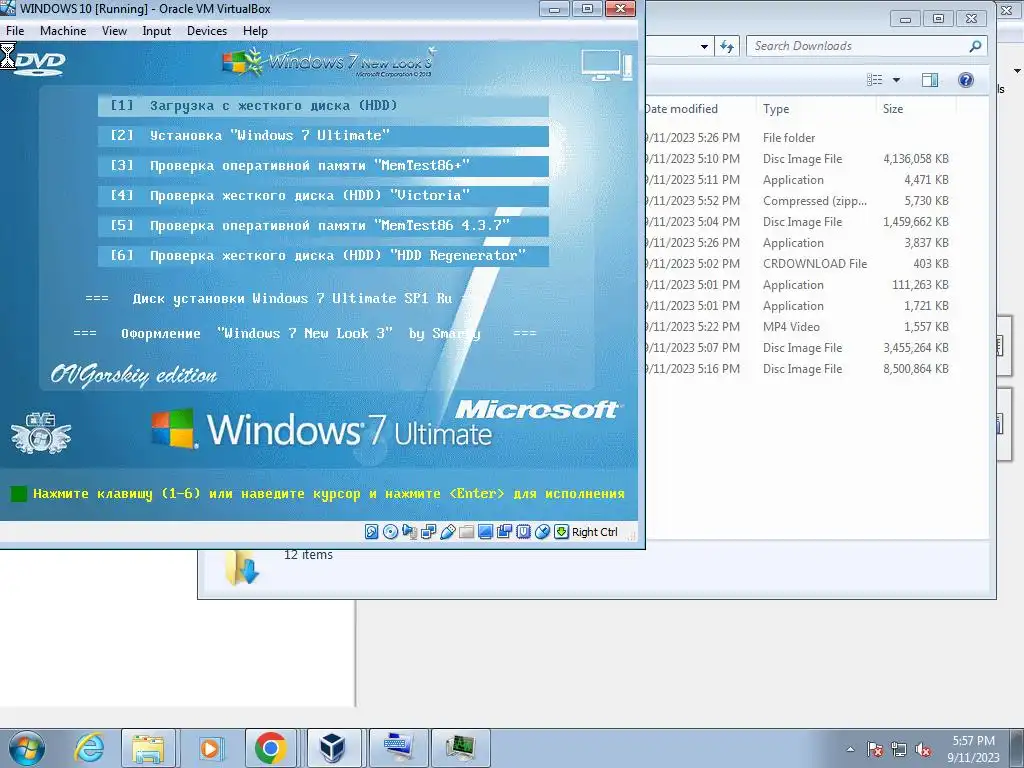Open the Windows Start button
Screen dimensions: 1024x768
pyautogui.click(x=26, y=748)
